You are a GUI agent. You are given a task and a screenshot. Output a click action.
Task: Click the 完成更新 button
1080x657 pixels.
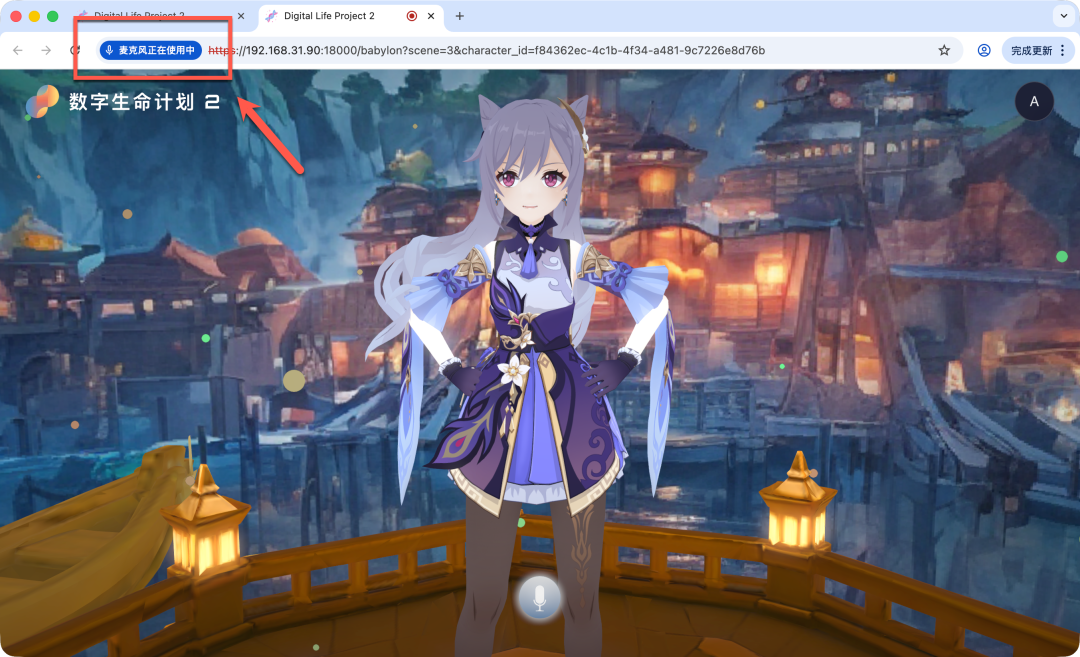pyautogui.click(x=1031, y=50)
